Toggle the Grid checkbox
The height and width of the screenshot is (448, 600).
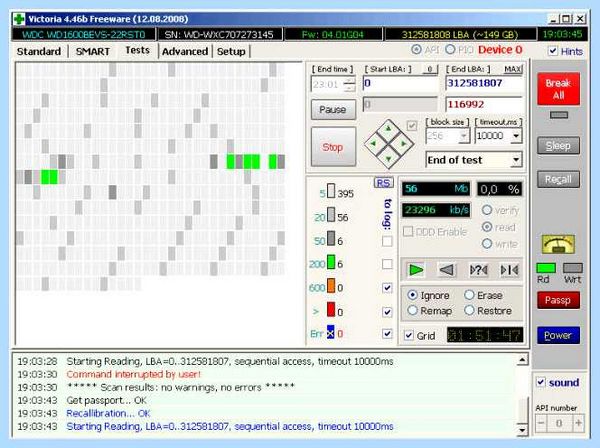click(x=409, y=336)
